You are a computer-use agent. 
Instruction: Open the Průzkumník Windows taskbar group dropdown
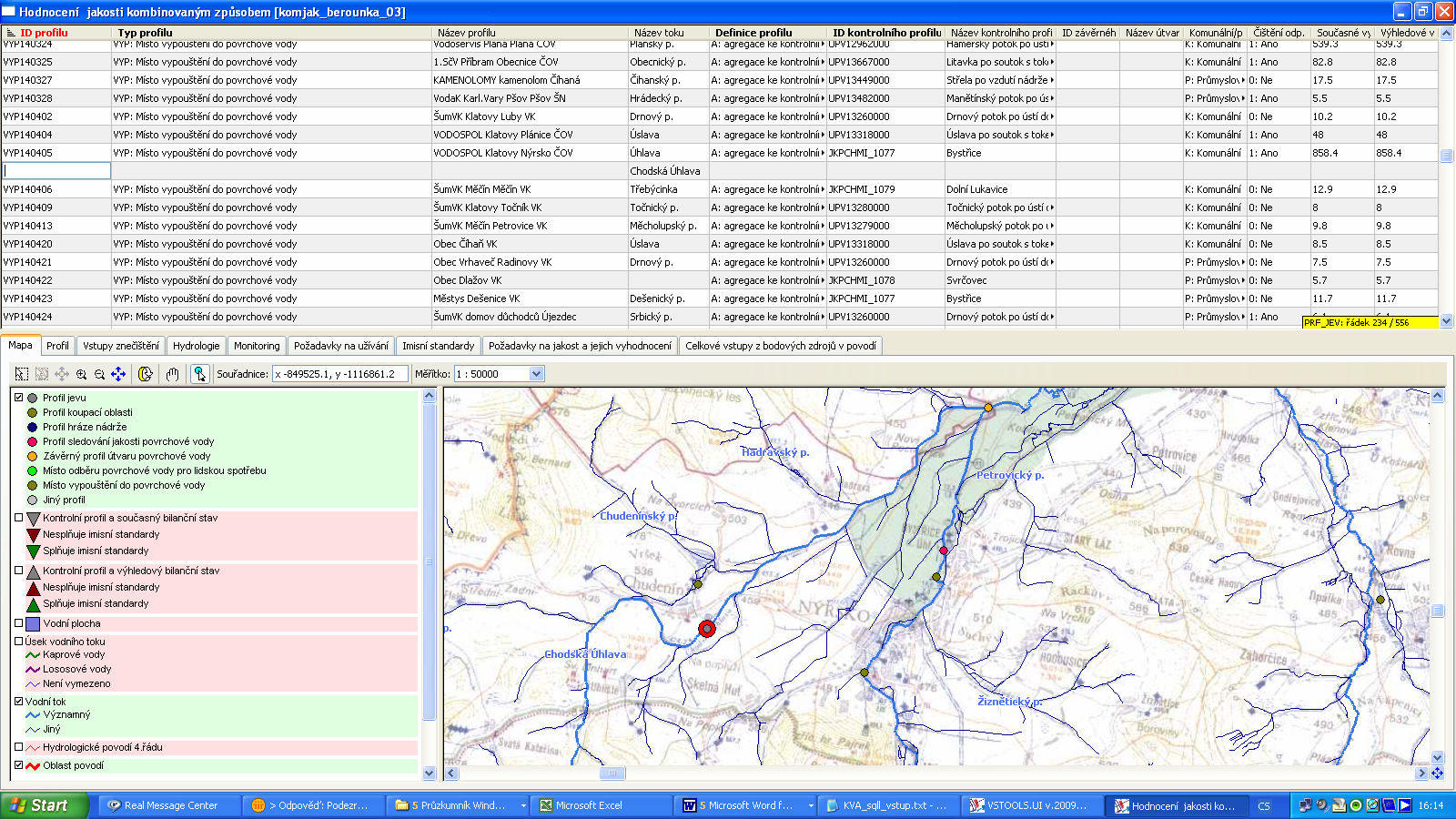523,806
